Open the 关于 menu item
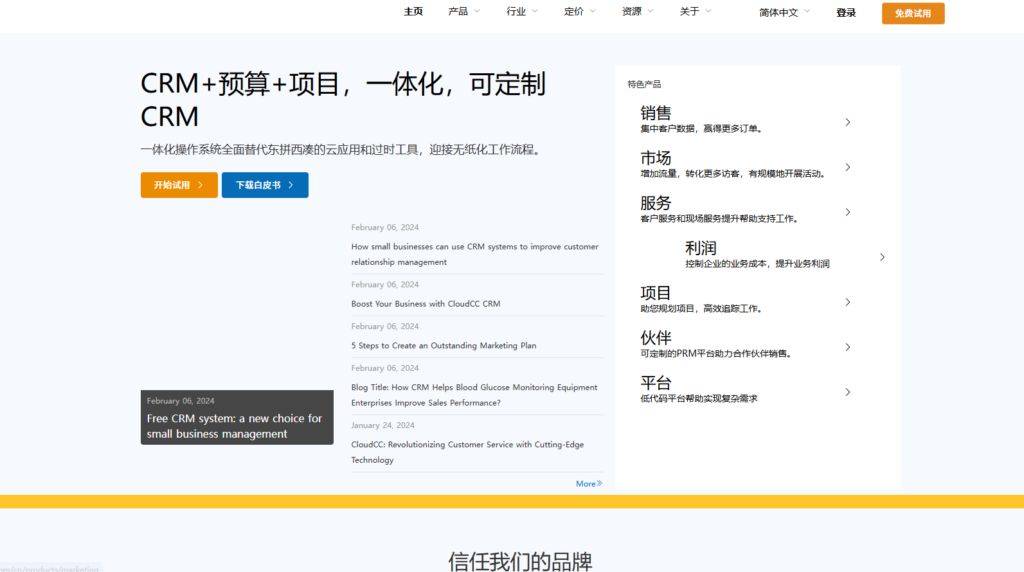The image size is (1024, 572). click(x=695, y=12)
